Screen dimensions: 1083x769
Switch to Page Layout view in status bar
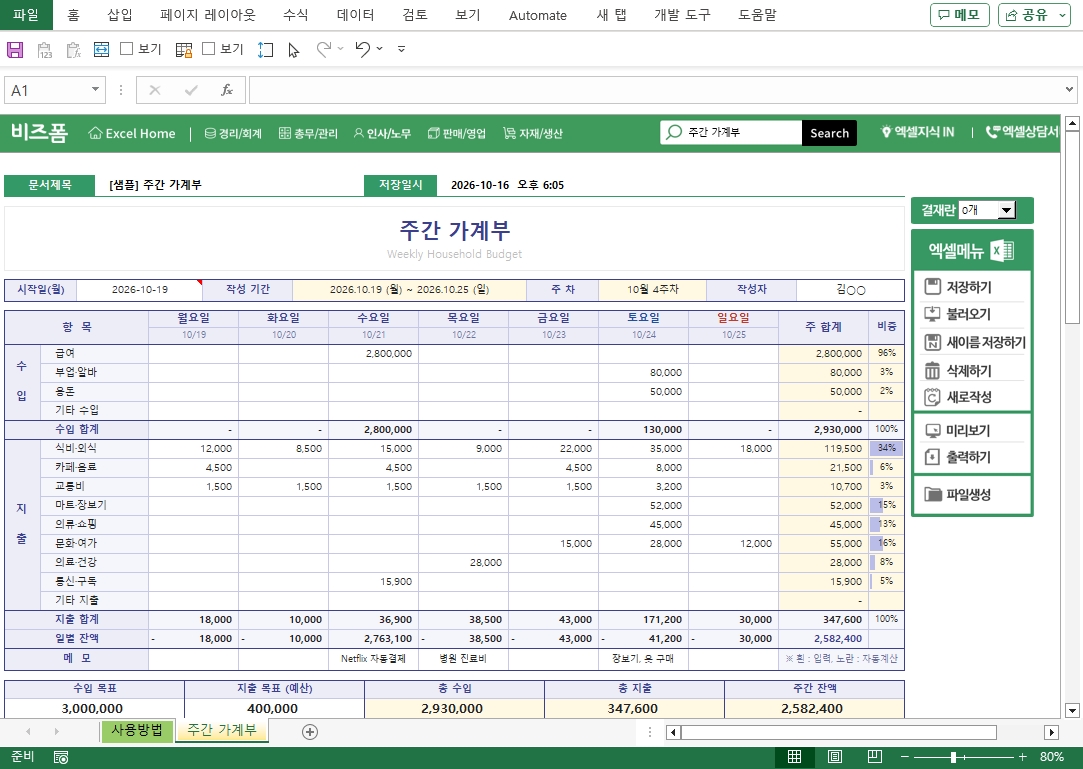coord(834,757)
